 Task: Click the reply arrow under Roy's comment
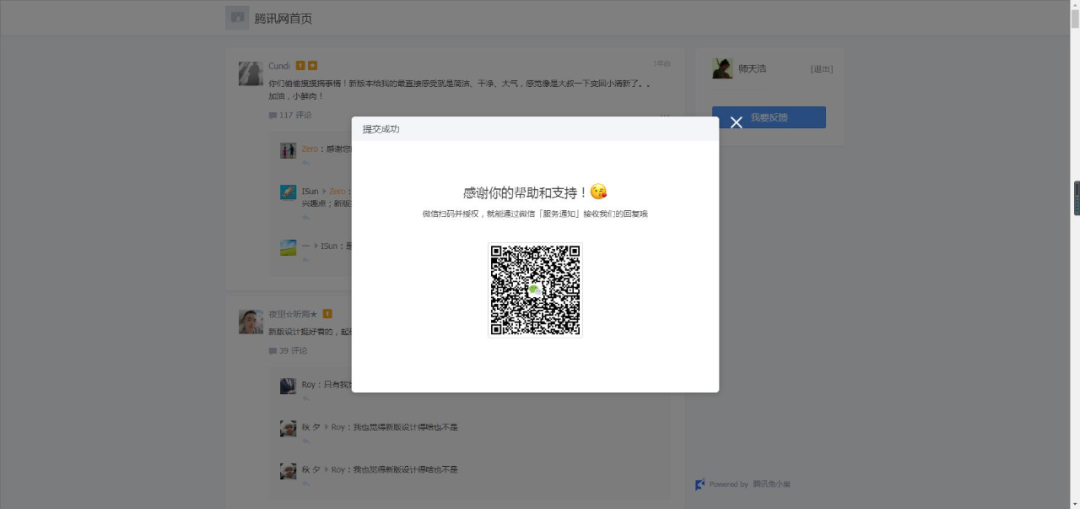pos(306,398)
